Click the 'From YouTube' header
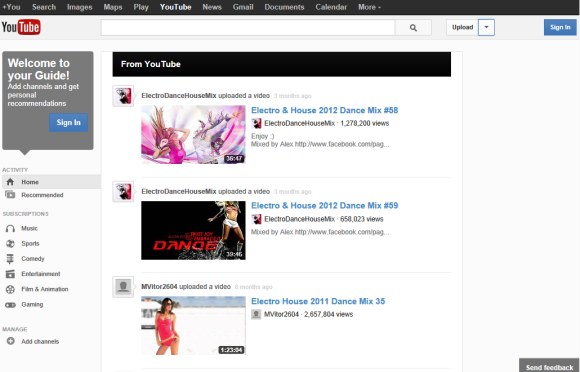This screenshot has height=372, width=580. pos(282,64)
